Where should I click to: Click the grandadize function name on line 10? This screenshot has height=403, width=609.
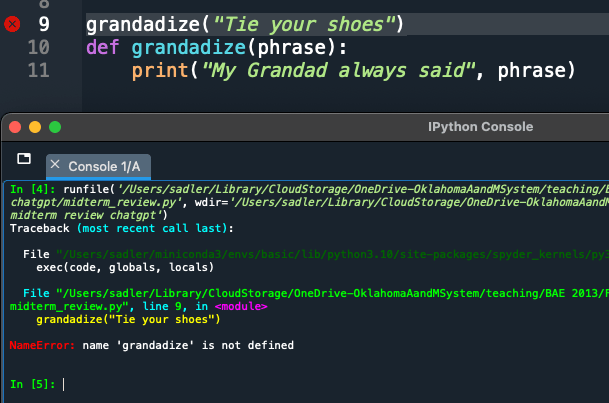(x=189, y=47)
